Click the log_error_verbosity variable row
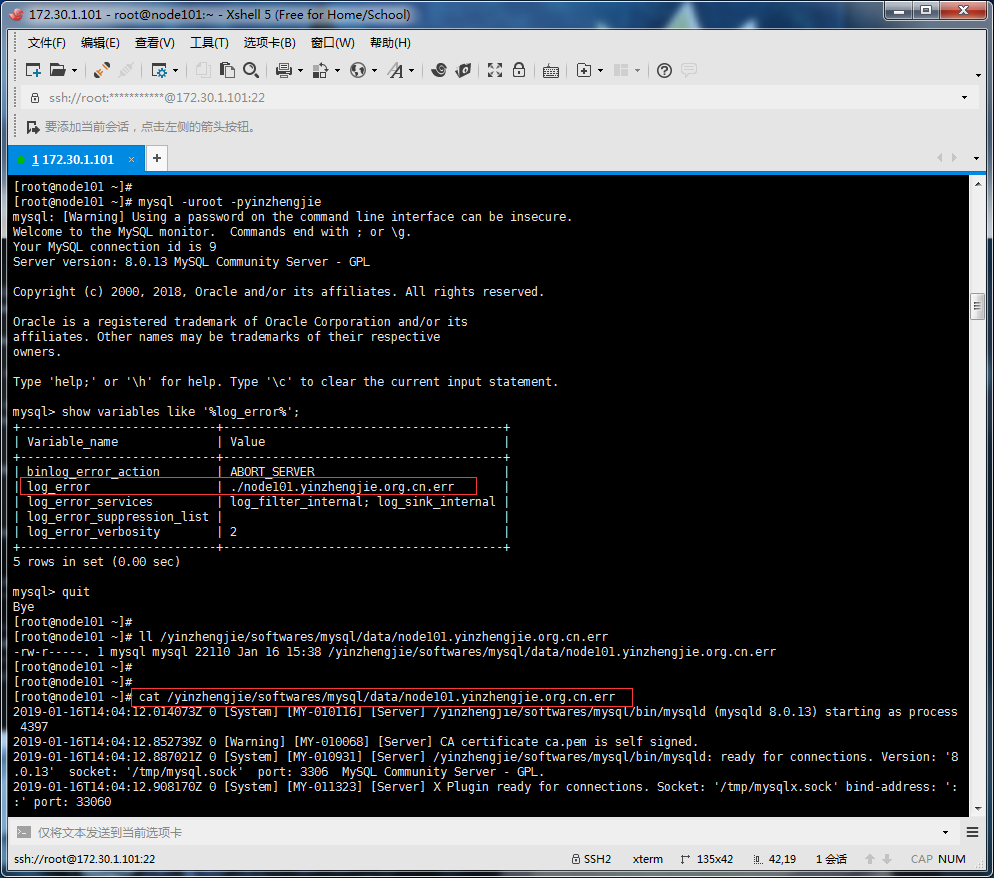994x878 pixels. pos(261,532)
